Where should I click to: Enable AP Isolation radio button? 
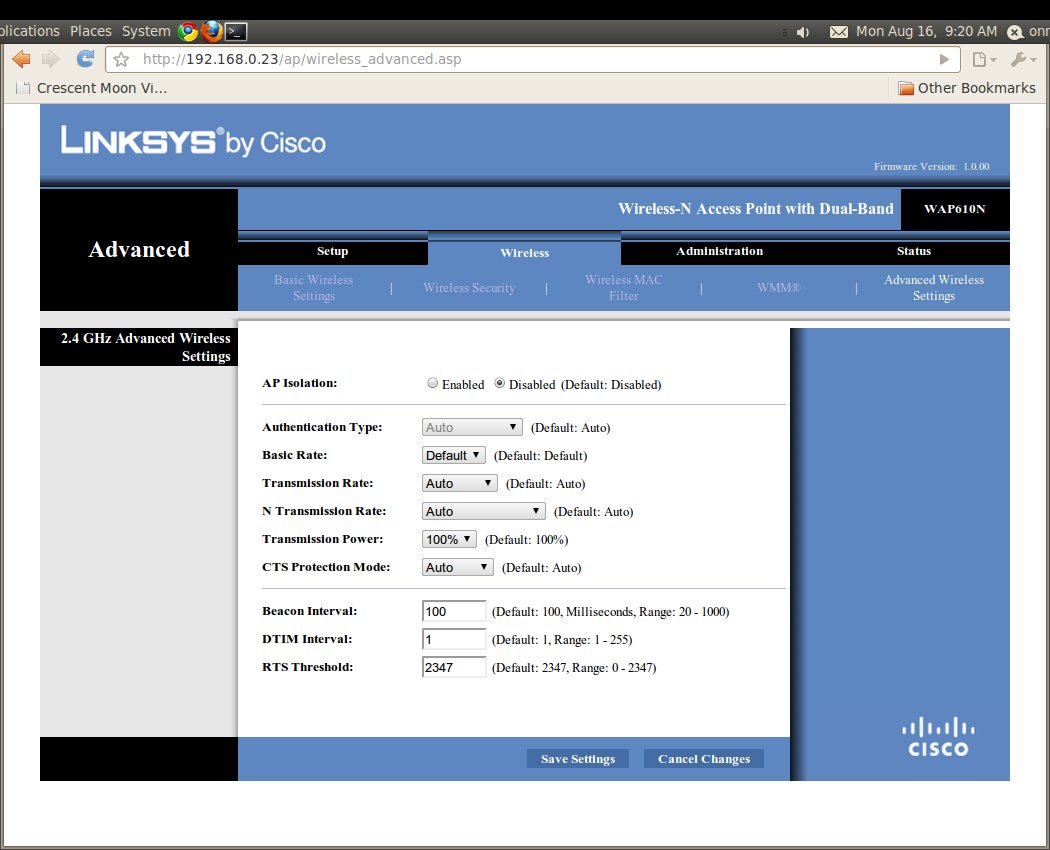[x=432, y=384]
